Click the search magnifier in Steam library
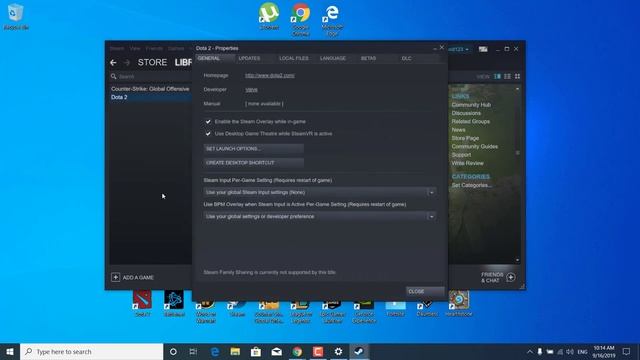640x360 pixels. click(113, 76)
